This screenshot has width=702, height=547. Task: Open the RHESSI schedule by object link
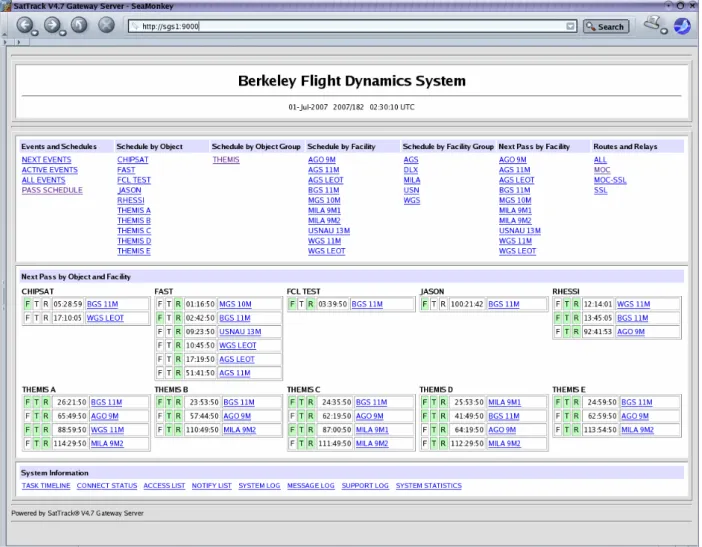(131, 200)
